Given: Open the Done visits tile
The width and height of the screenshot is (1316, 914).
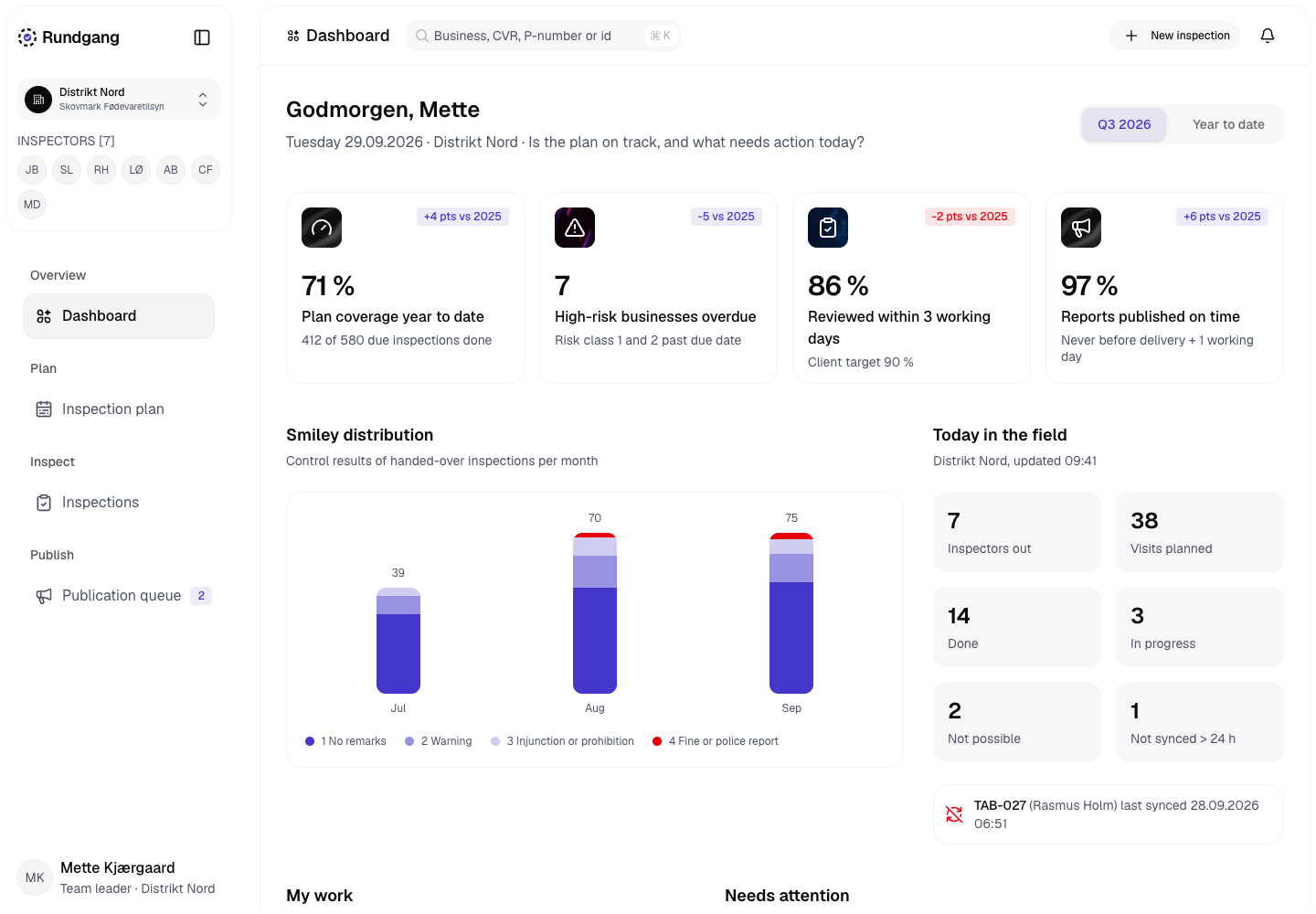Looking at the screenshot, I should [x=1017, y=627].
